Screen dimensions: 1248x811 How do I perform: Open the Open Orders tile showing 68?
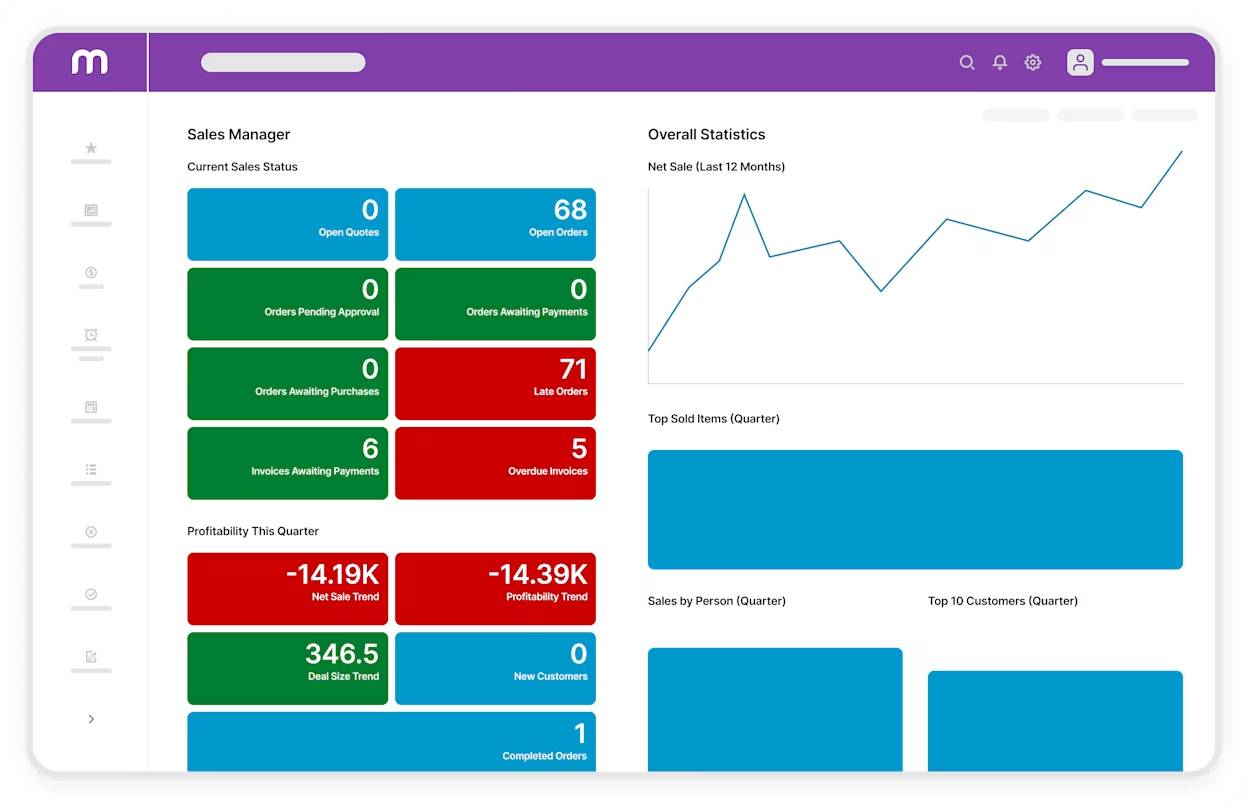point(495,224)
